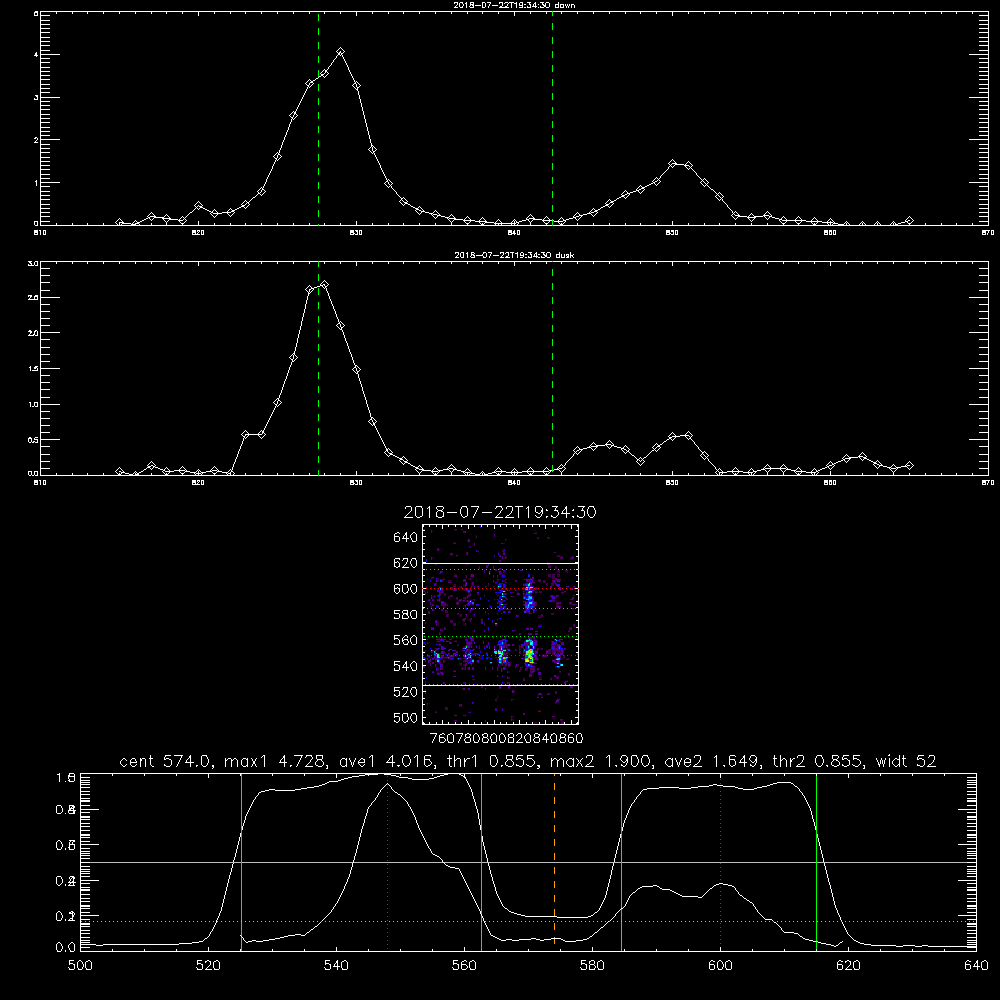Click the green vertical line near 585 in bottom plot
Image resolution: width=1000 pixels, height=1000 pixels.
coord(621,861)
